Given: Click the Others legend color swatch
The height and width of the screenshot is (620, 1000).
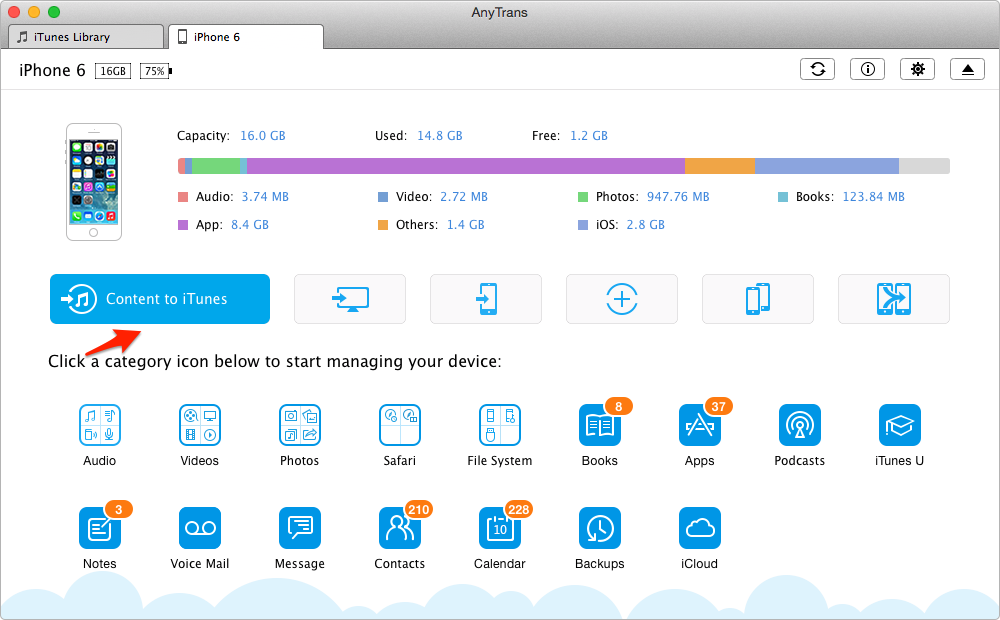Looking at the screenshot, I should pos(383,225).
